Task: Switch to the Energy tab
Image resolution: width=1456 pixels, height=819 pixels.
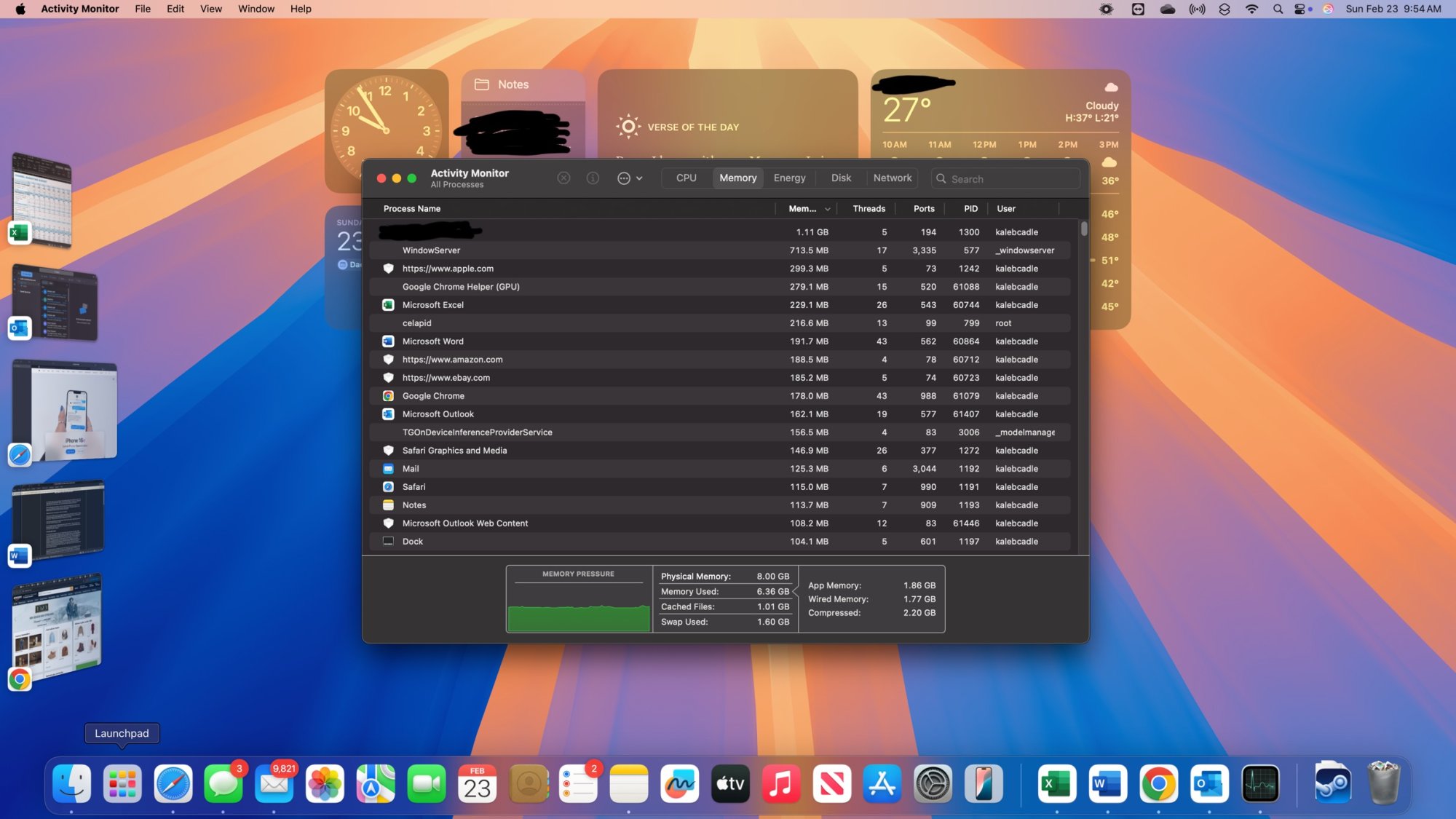Action: [789, 177]
